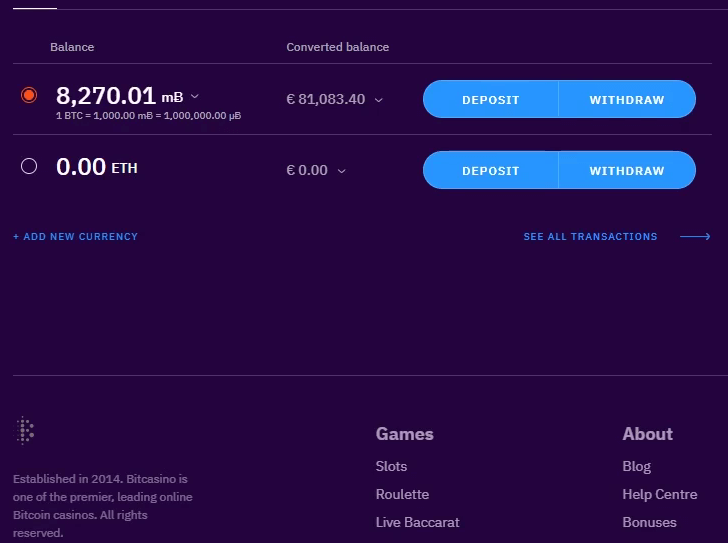Image resolution: width=728 pixels, height=543 pixels.
Task: Click the Bitcasino dotted logo in footer
Action: [x=25, y=430]
